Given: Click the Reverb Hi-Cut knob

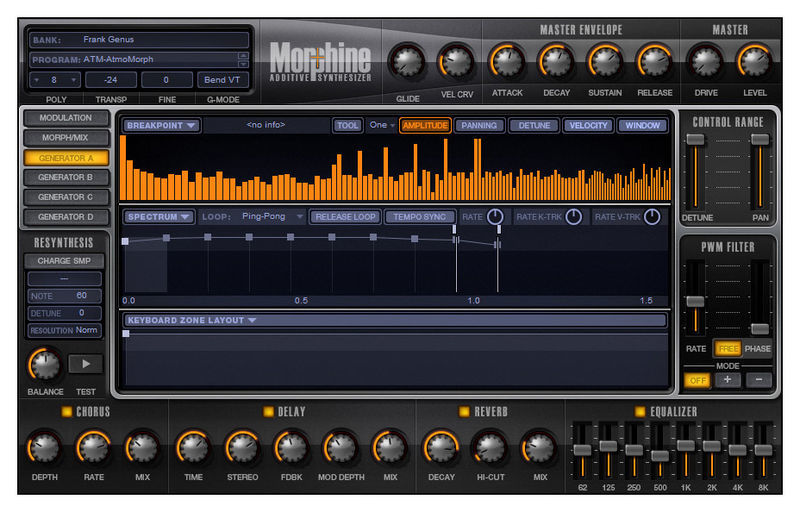Looking at the screenshot, I should click(490, 448).
